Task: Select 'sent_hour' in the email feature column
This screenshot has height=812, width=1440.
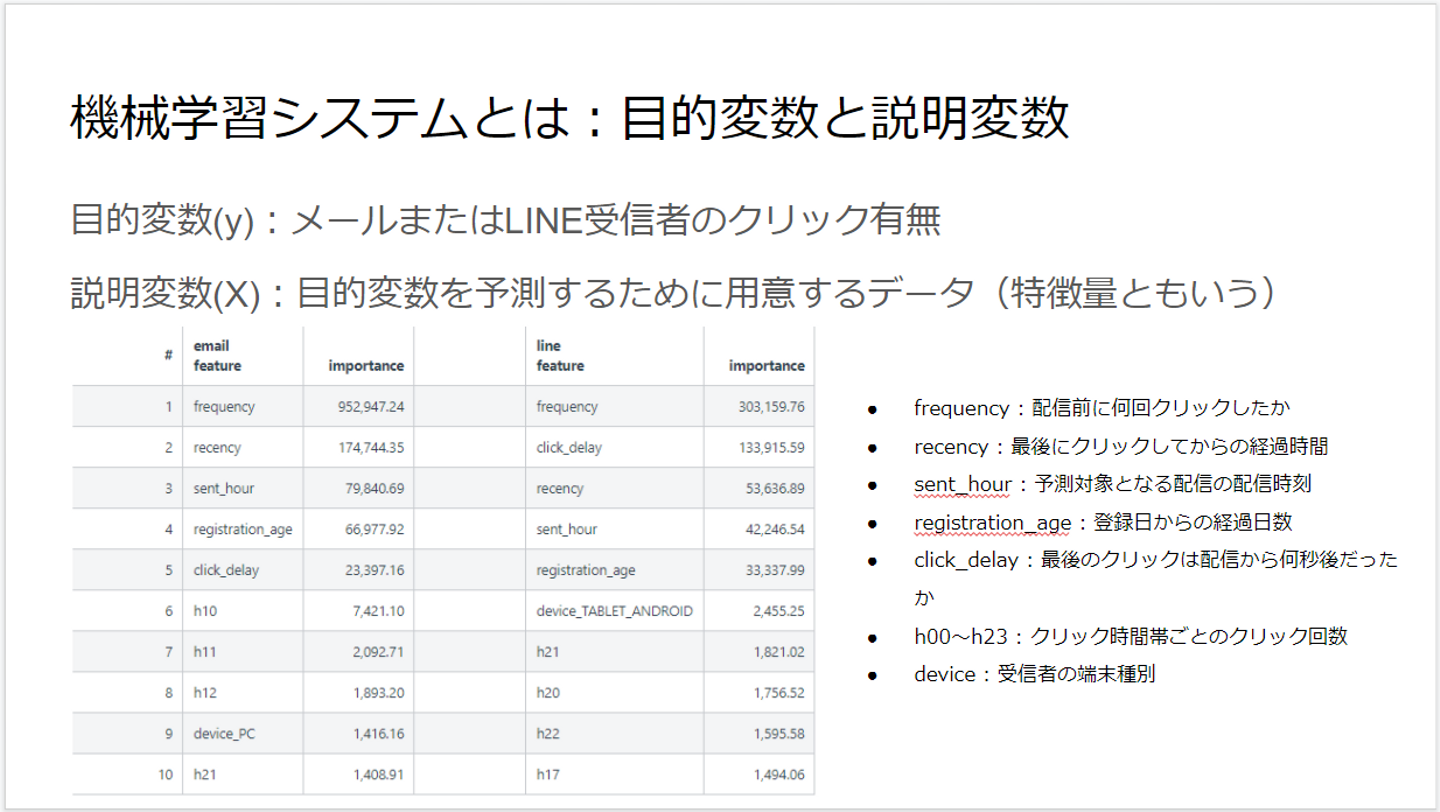Action: (224, 489)
